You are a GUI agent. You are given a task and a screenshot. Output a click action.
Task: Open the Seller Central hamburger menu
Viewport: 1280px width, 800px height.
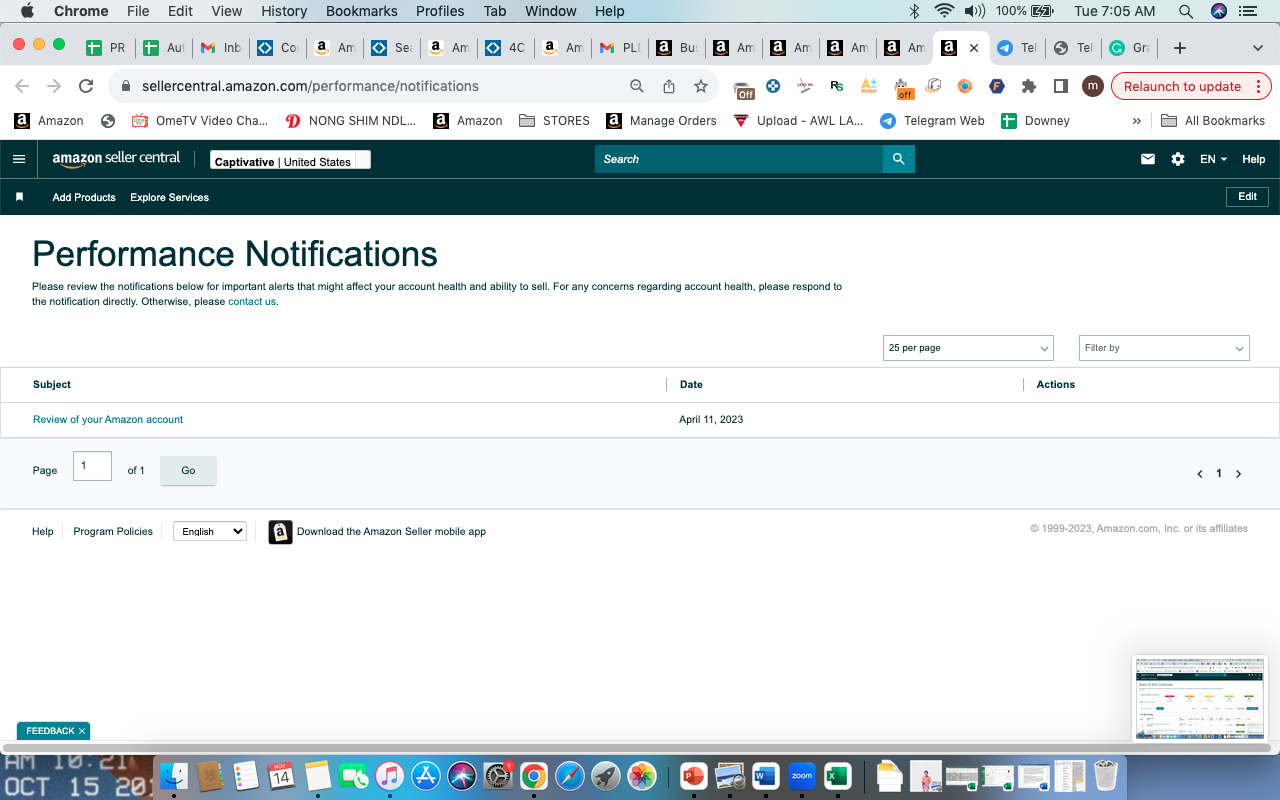[19, 159]
